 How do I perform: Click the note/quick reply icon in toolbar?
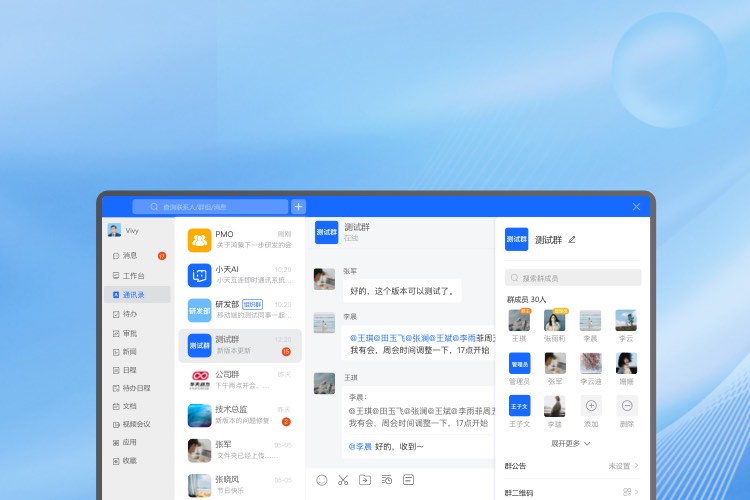[x=408, y=479]
